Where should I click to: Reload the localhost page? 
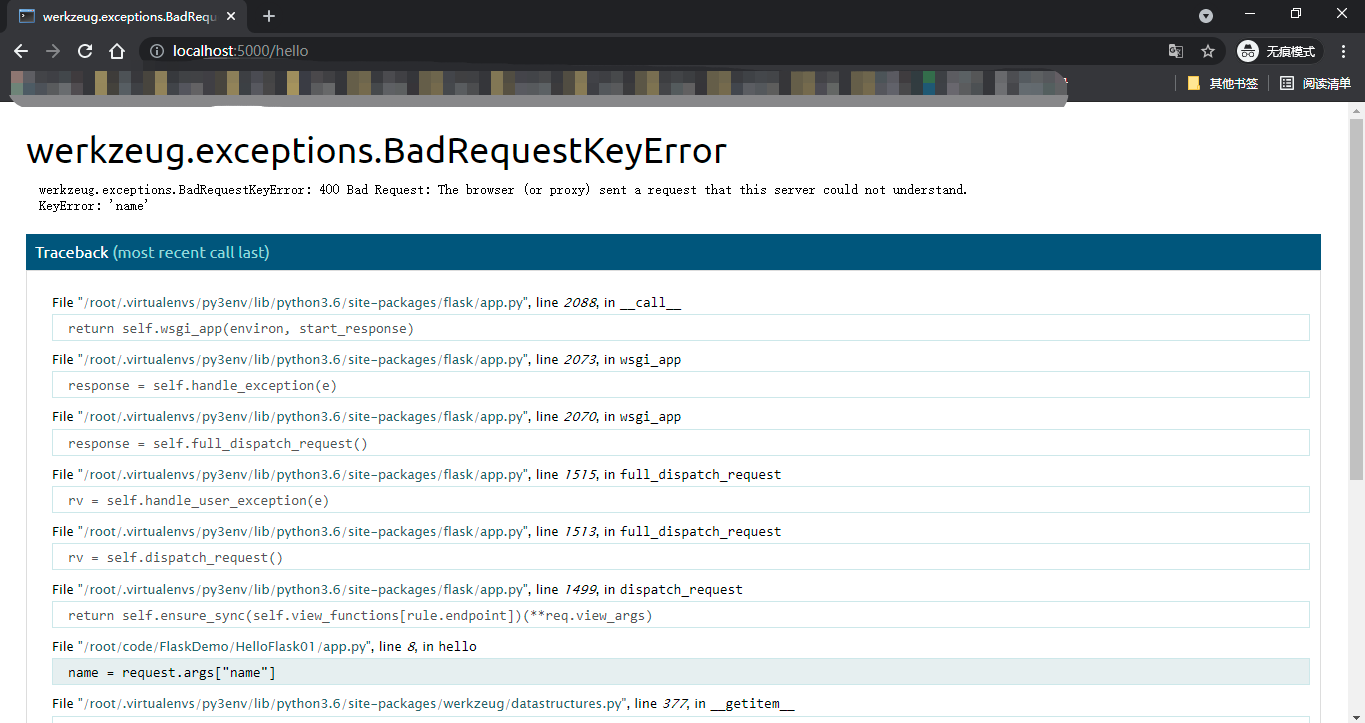85,51
